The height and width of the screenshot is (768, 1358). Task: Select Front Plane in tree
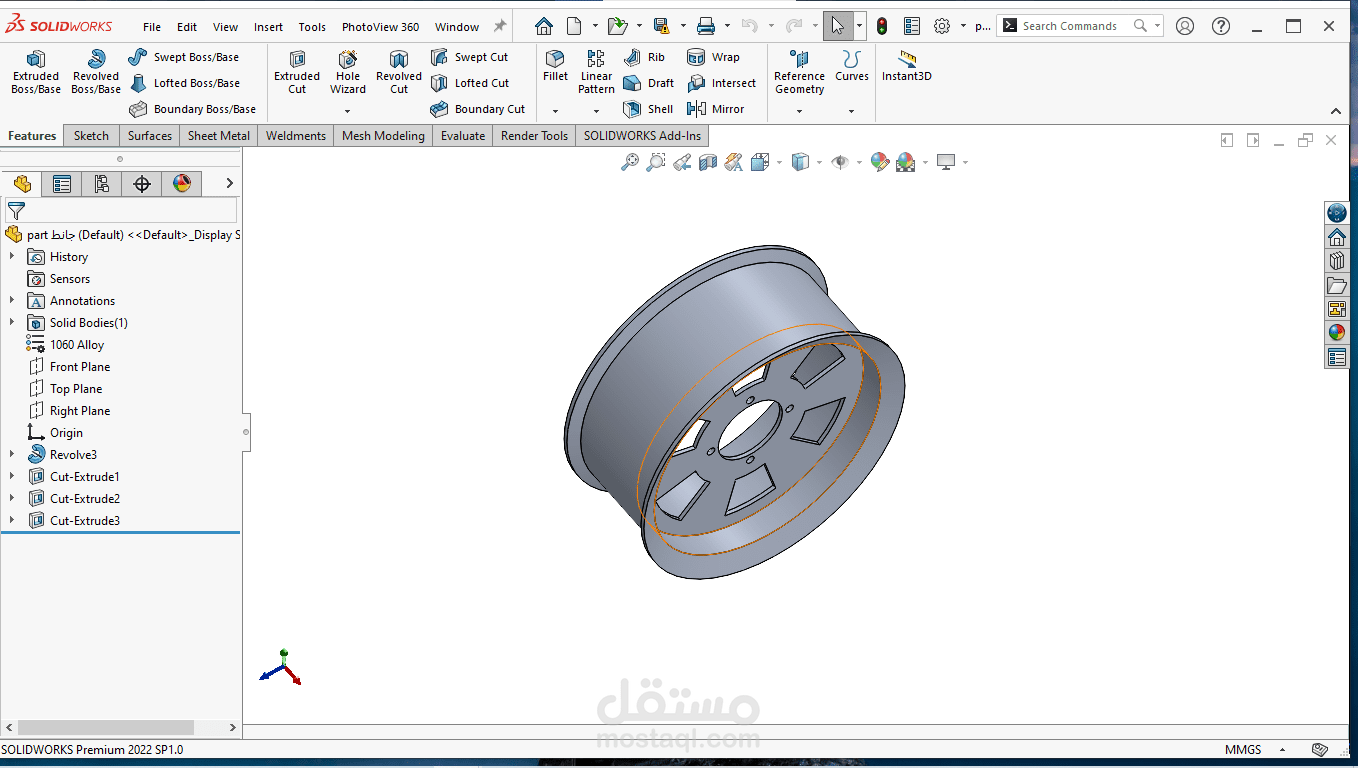70,367
